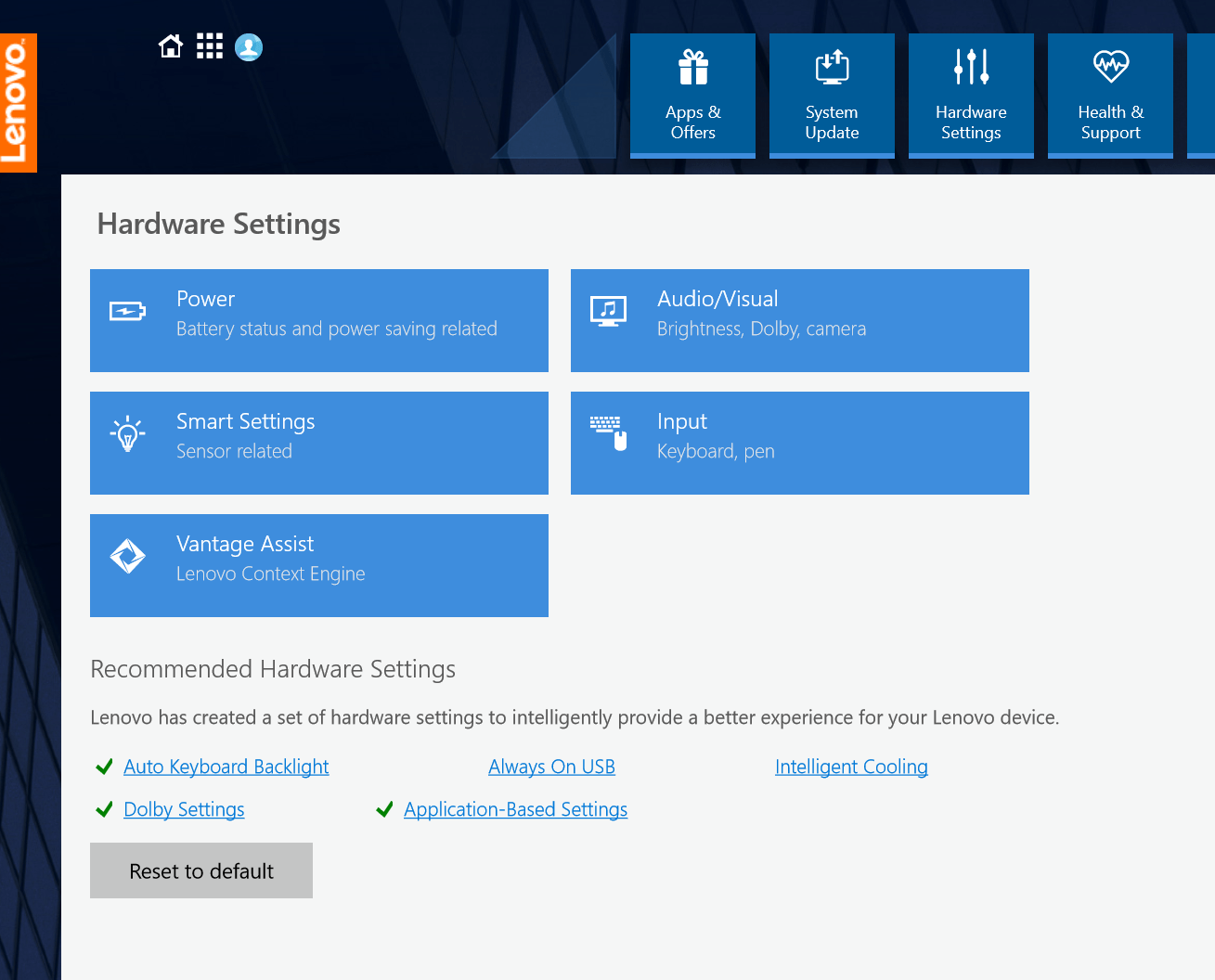Image resolution: width=1215 pixels, height=980 pixels.
Task: Click 'Lenovo Context Engine' description text
Action: coord(271,574)
